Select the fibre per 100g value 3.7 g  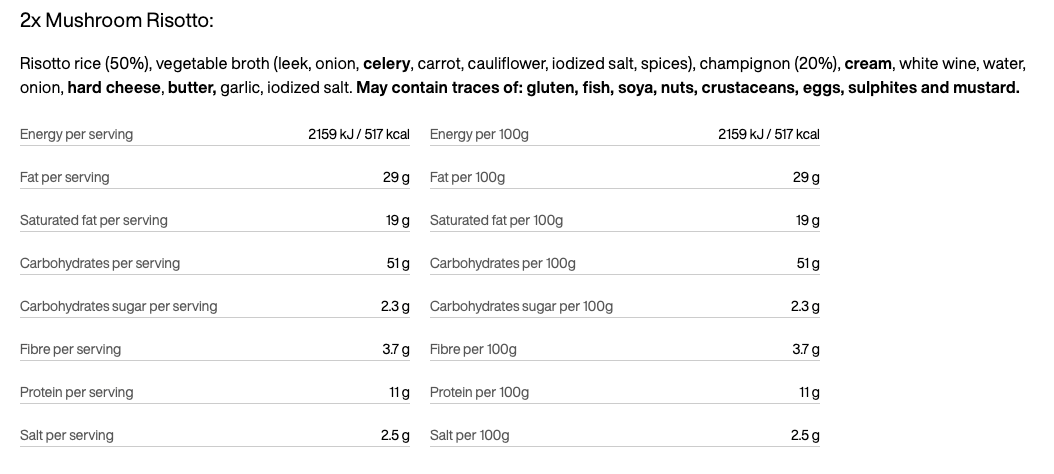[806, 349]
